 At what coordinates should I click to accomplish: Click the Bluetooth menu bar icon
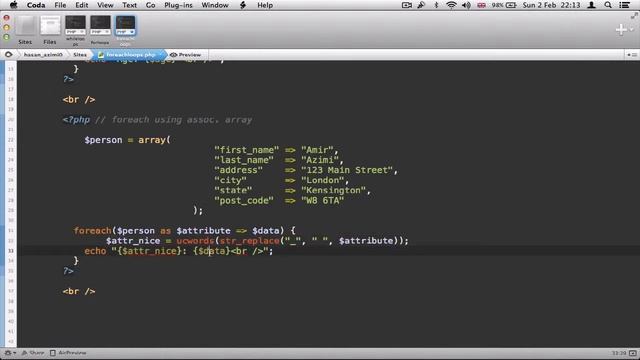click(436, 5)
